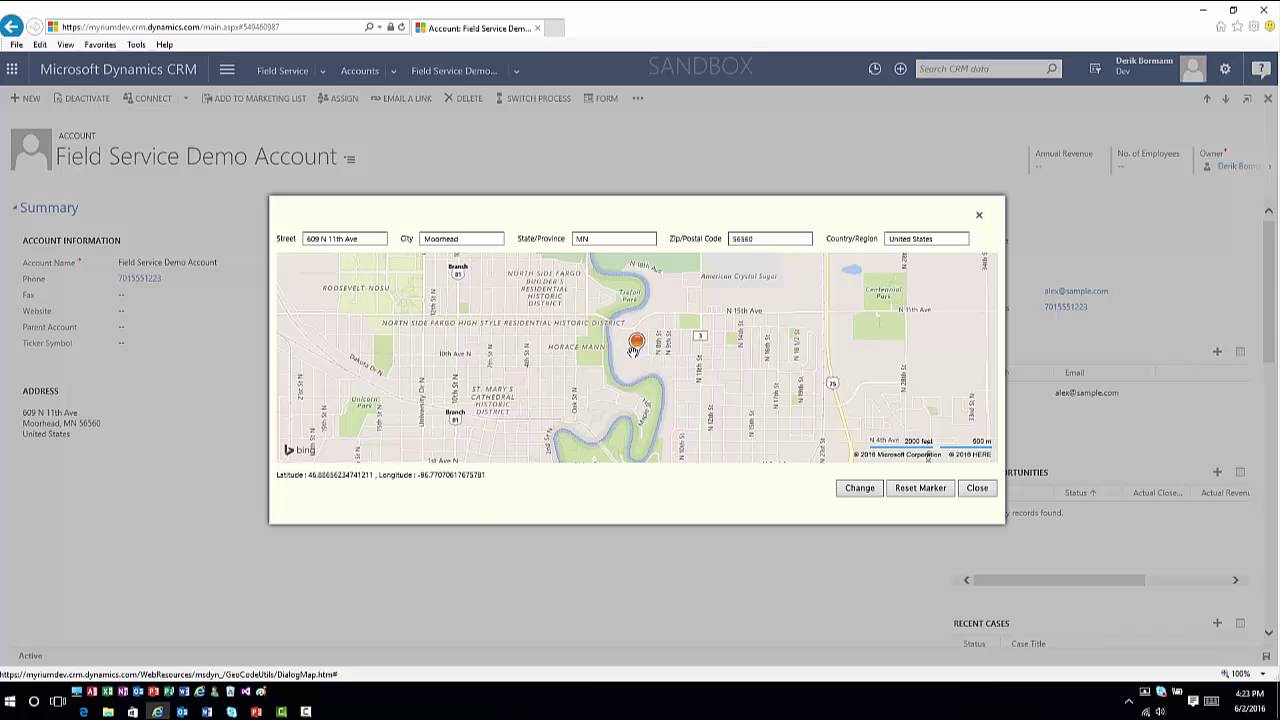Viewport: 1280px width, 720px height.
Task: Click the browser back button
Action: pos(12,27)
